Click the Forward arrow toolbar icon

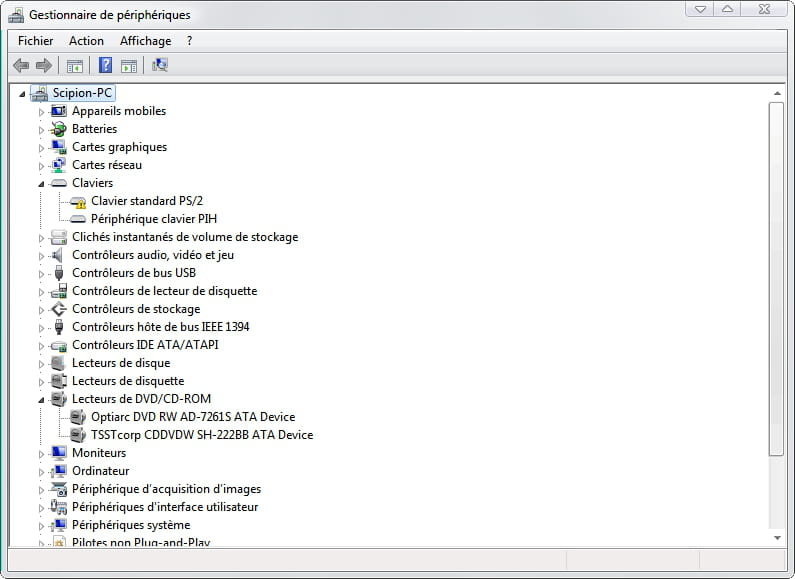pyautogui.click(x=43, y=66)
